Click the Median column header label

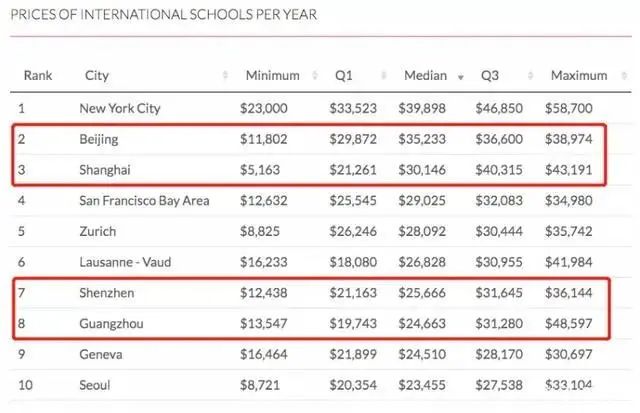coord(425,75)
